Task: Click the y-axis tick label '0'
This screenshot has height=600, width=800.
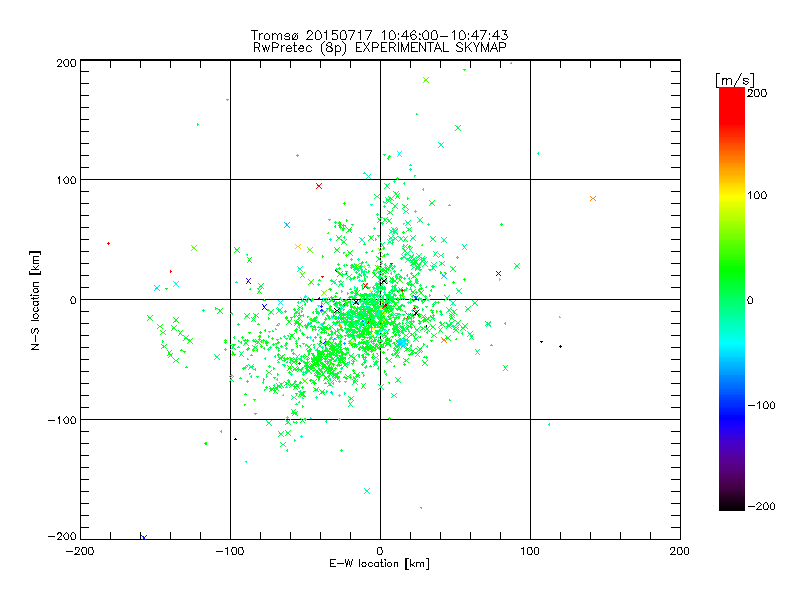Action: pyautogui.click(x=73, y=300)
